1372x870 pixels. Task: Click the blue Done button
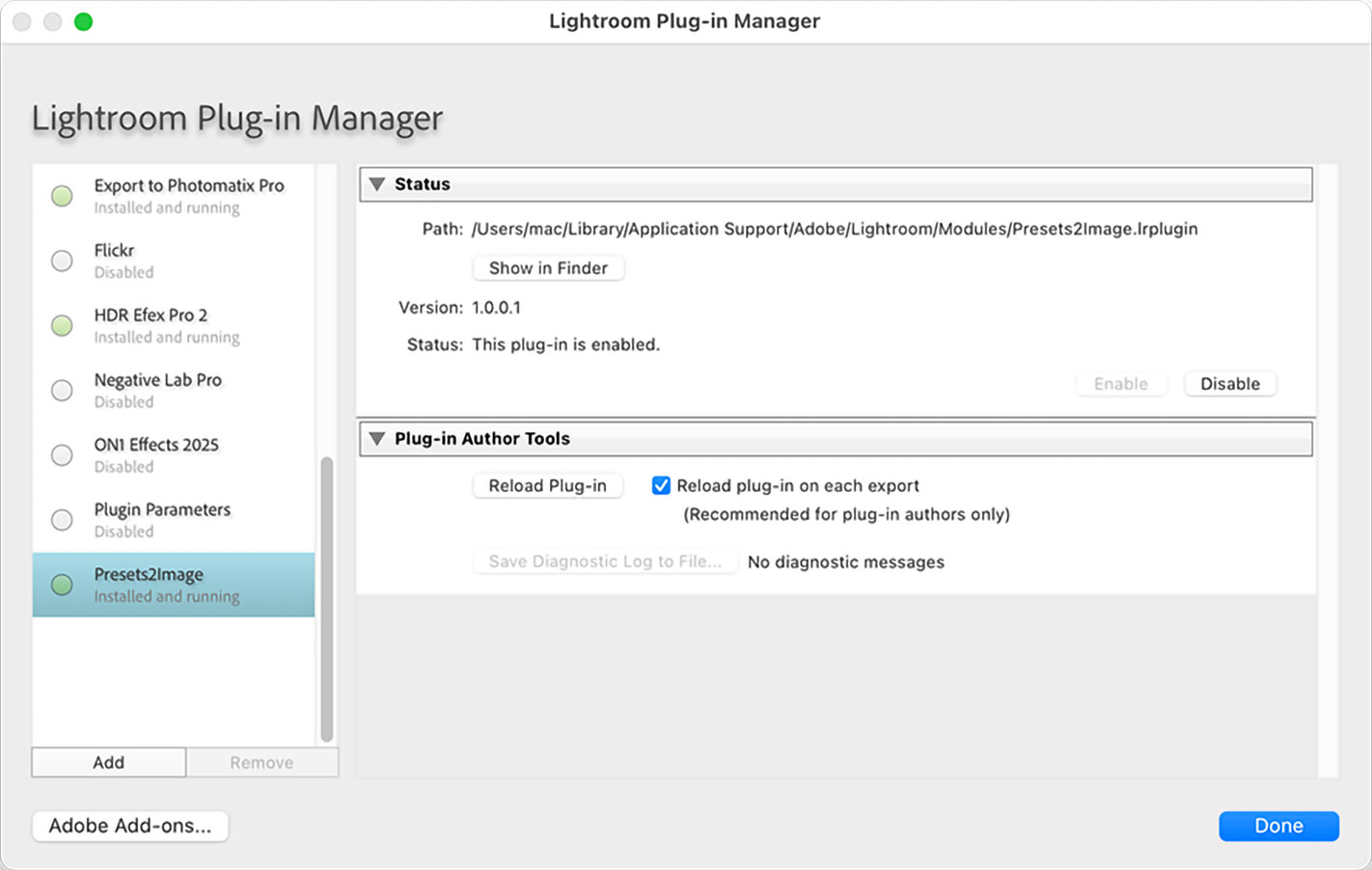tap(1278, 826)
